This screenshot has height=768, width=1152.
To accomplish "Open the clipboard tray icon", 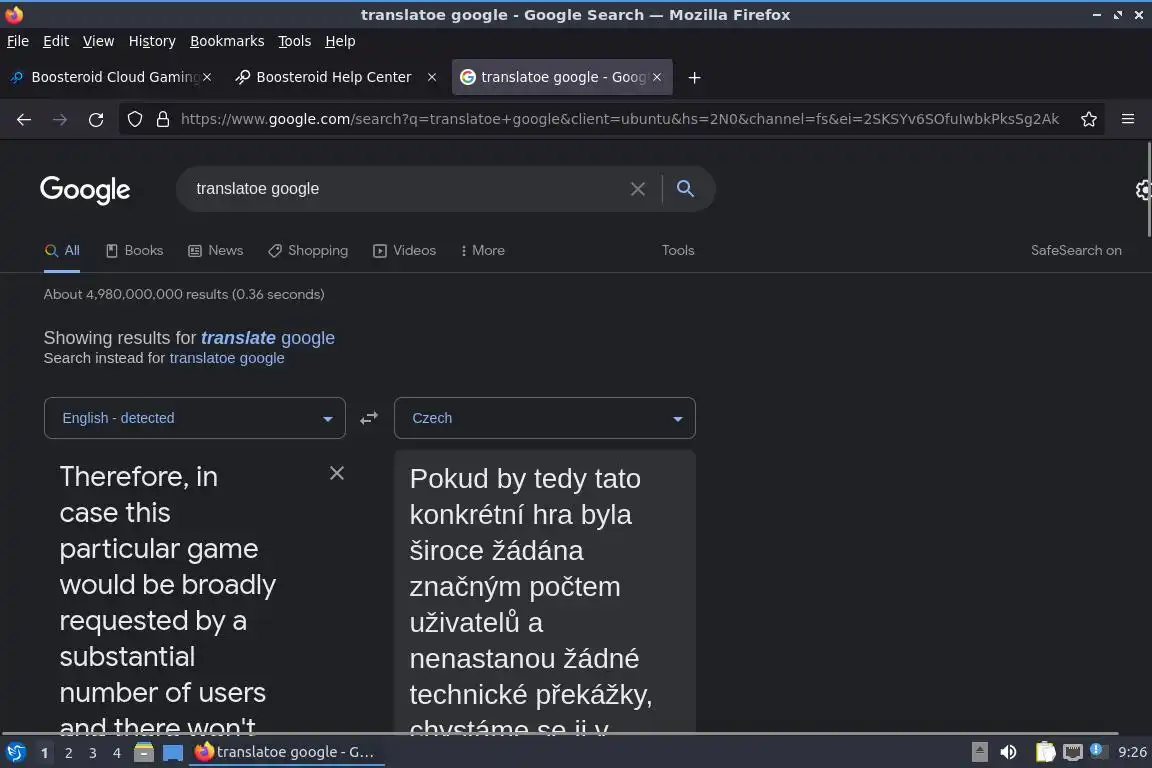I will (x=1045, y=752).
